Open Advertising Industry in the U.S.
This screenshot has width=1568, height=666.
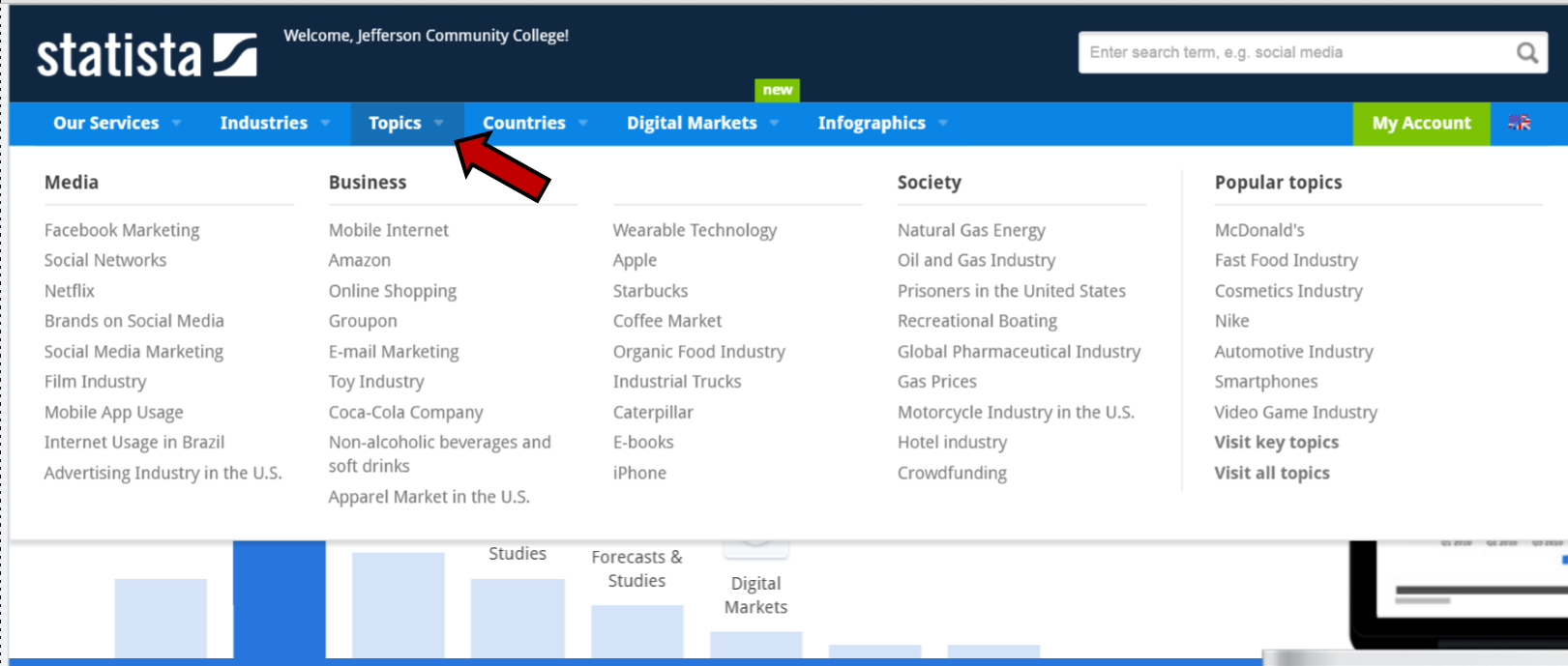pyautogui.click(x=163, y=473)
